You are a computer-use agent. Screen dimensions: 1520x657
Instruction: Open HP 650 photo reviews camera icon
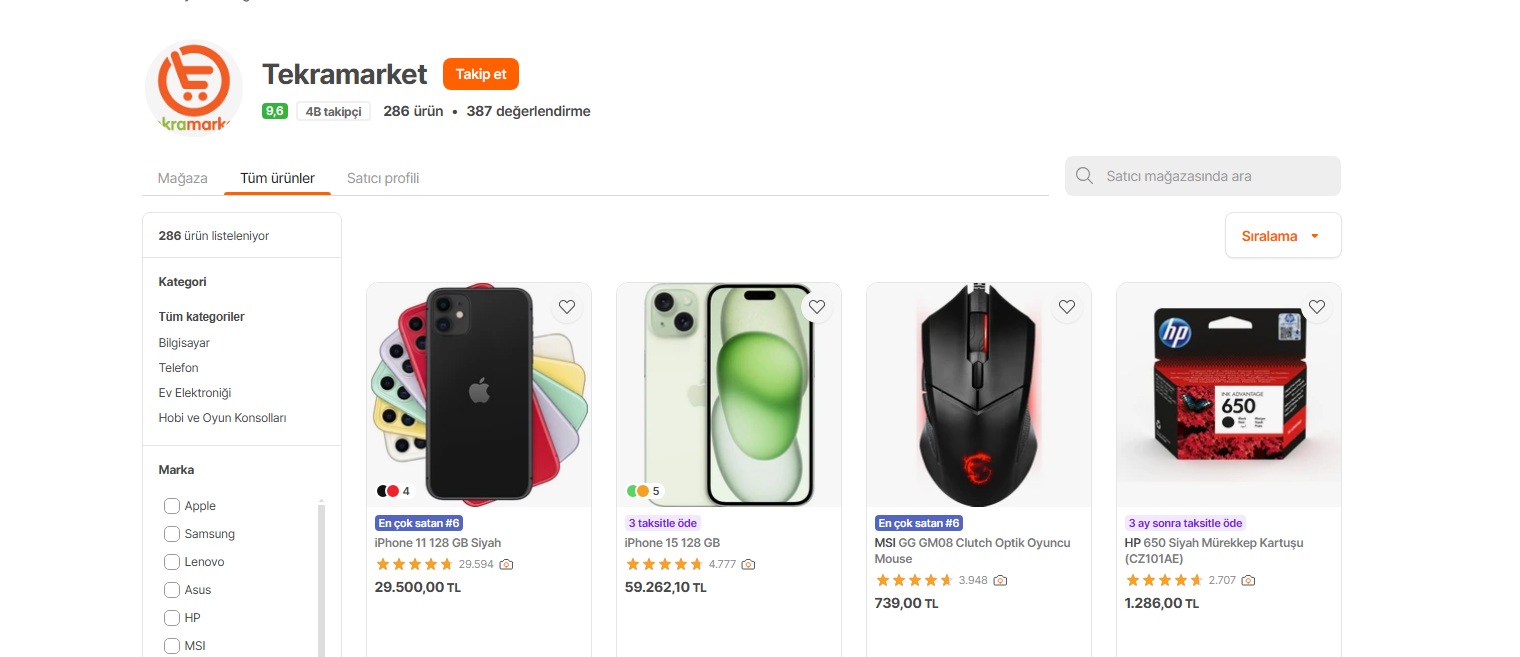coord(1248,580)
